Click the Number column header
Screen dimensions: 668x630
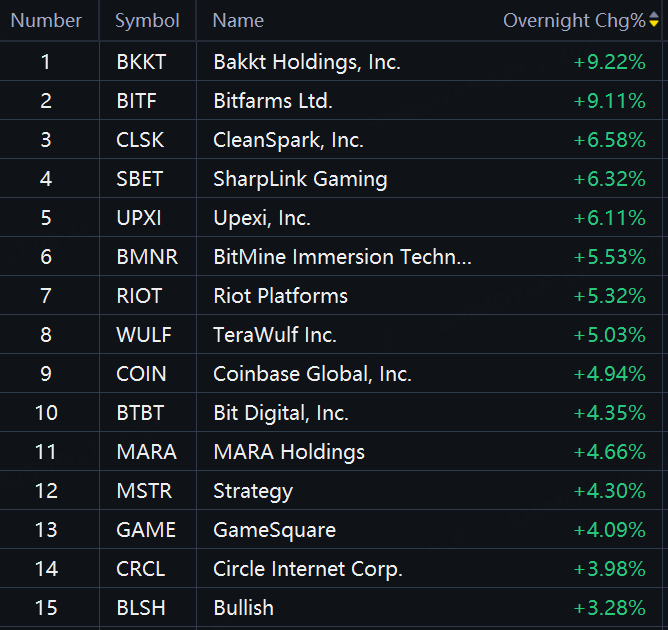(x=46, y=21)
